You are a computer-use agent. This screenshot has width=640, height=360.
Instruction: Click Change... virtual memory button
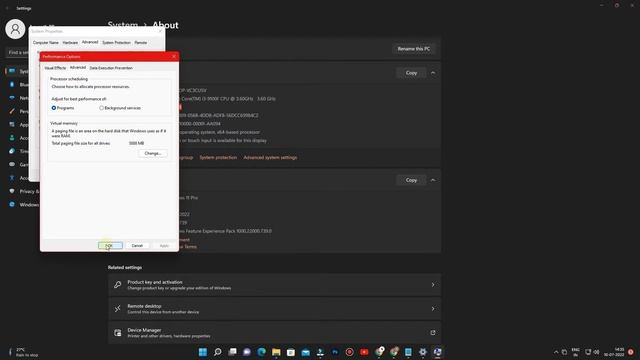[153, 153]
